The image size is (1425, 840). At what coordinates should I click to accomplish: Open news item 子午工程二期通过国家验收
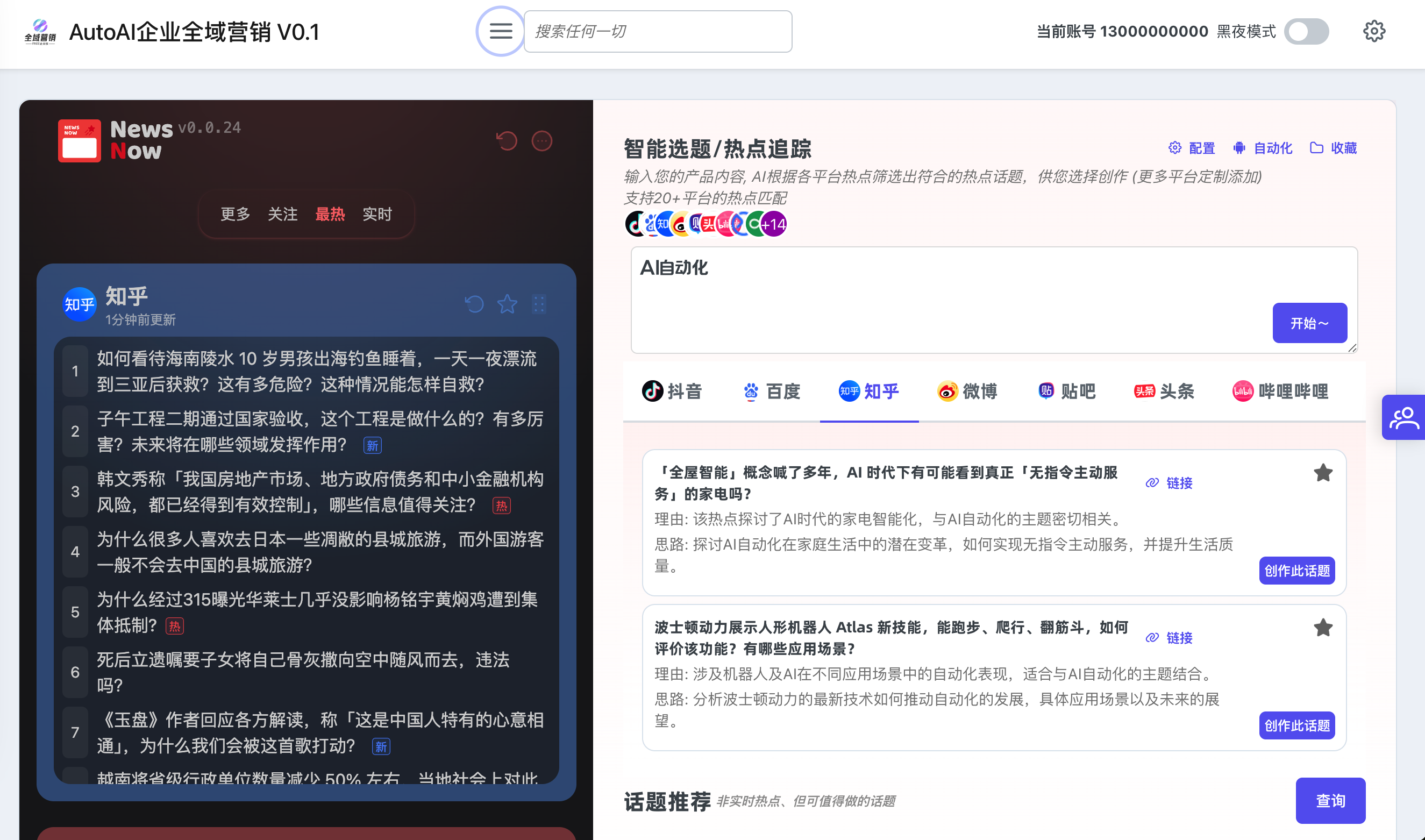pyautogui.click(x=306, y=431)
